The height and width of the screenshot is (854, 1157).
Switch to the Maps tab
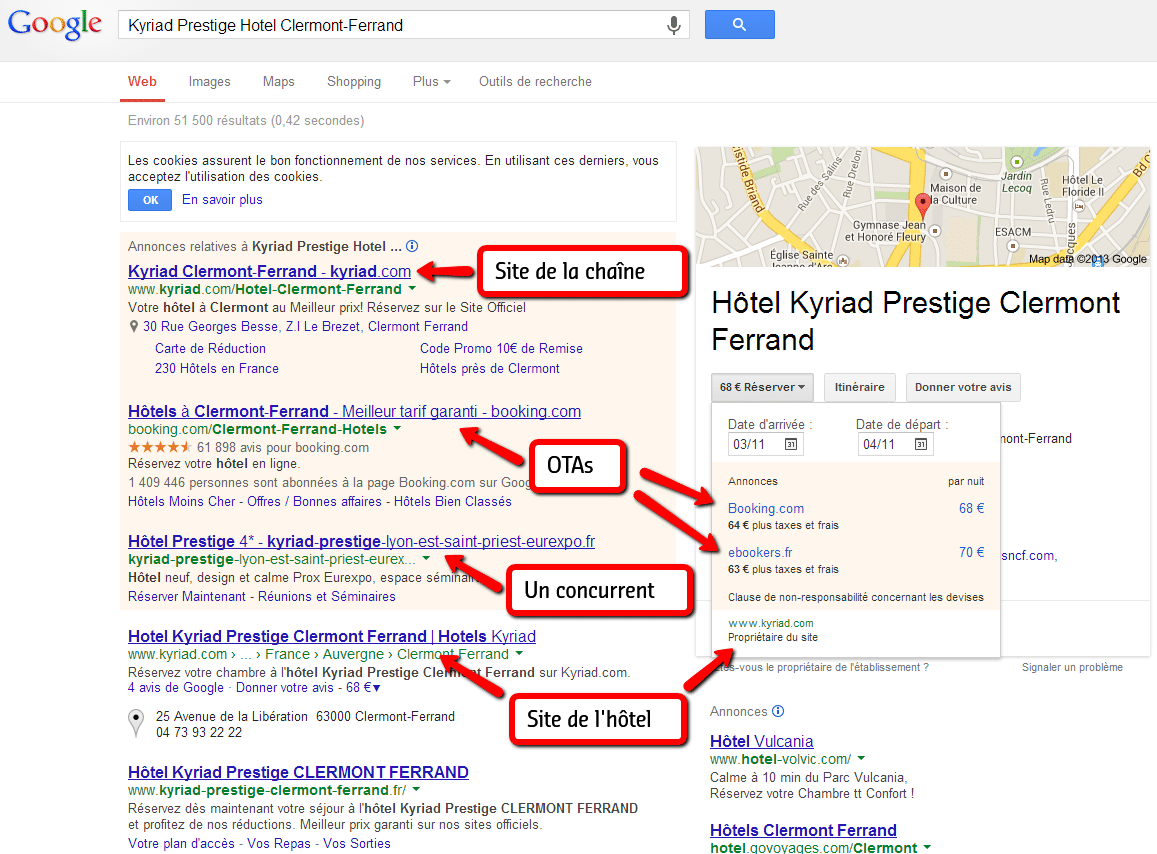point(278,82)
